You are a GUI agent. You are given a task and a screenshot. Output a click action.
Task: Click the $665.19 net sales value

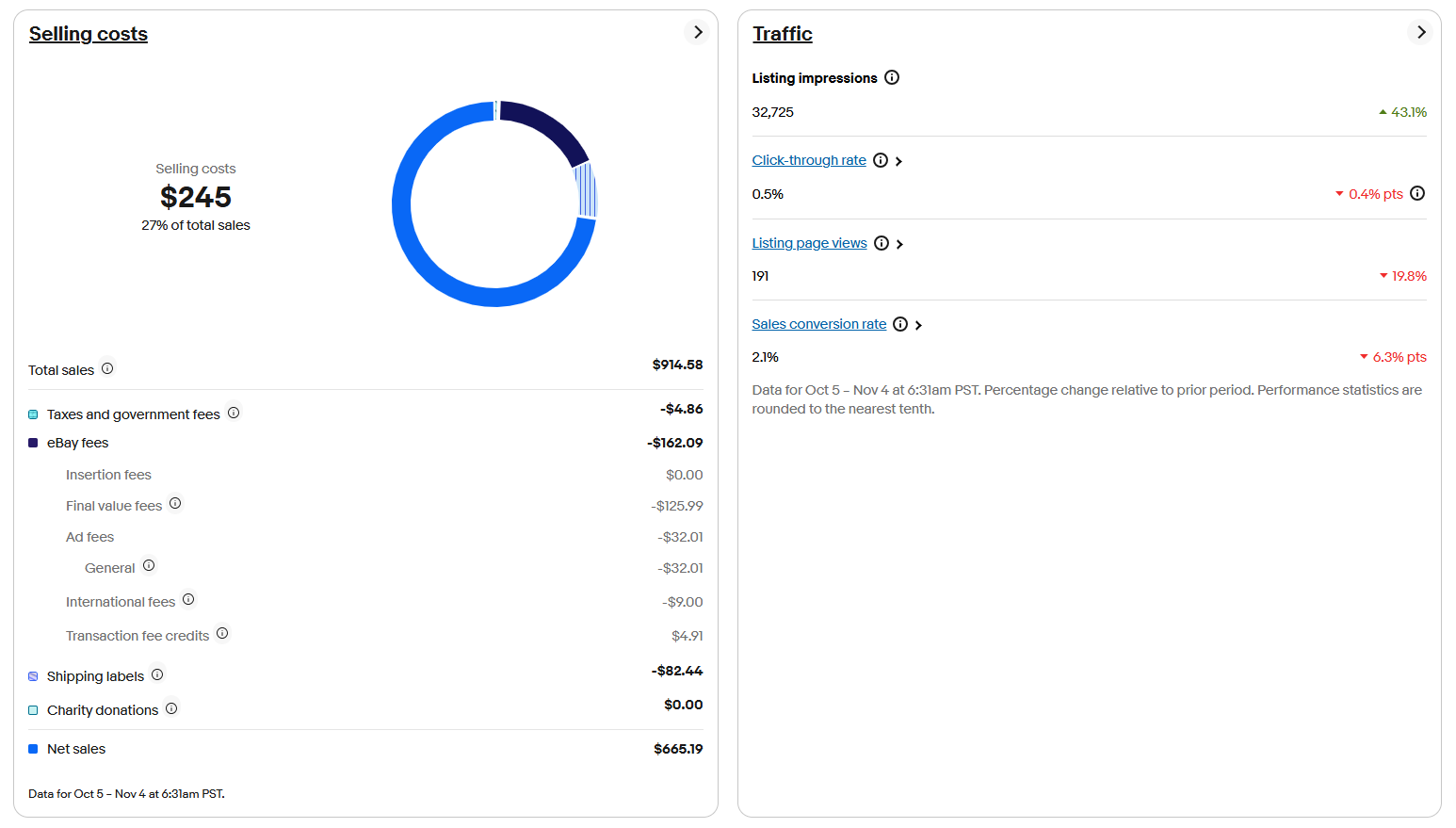click(678, 749)
